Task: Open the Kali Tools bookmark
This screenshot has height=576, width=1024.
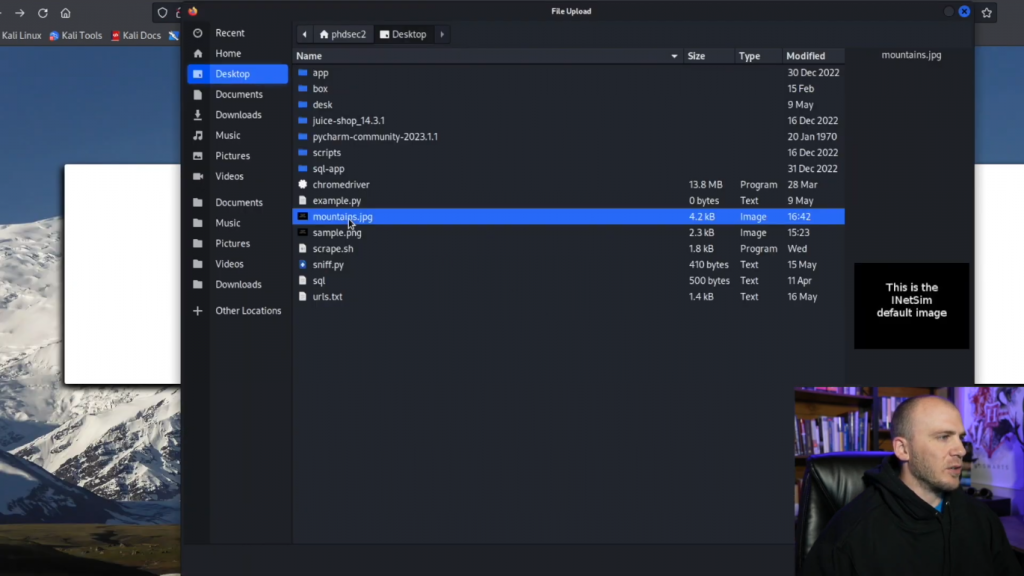Action: (76, 35)
